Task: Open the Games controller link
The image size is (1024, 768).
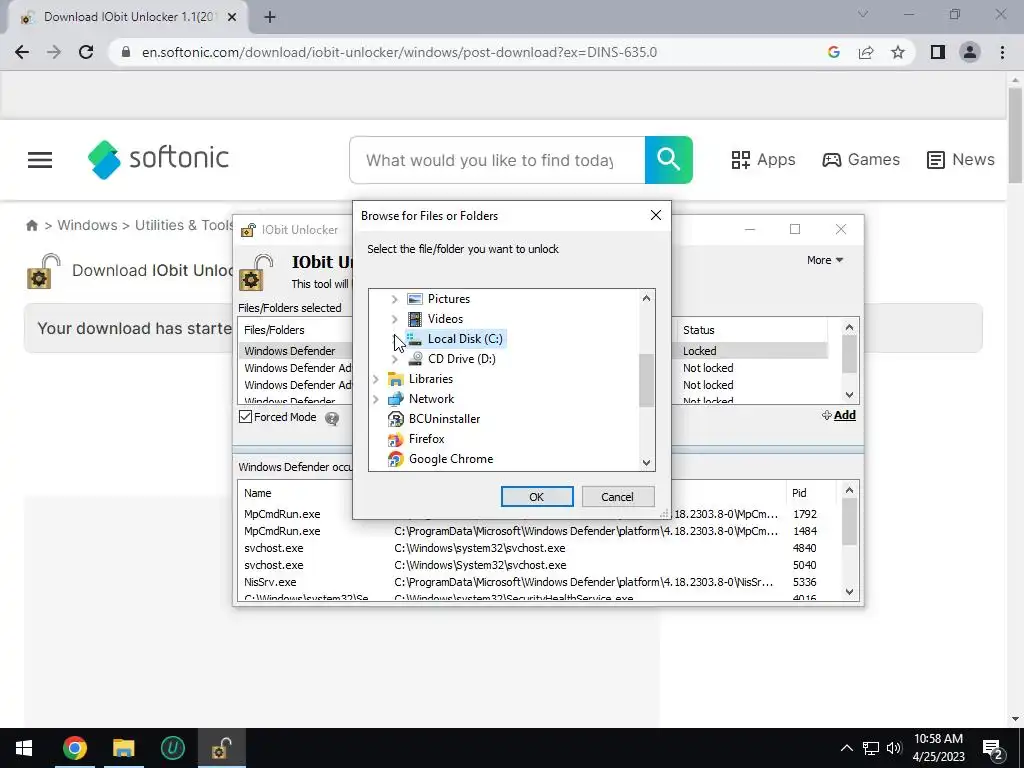Action: point(861,160)
